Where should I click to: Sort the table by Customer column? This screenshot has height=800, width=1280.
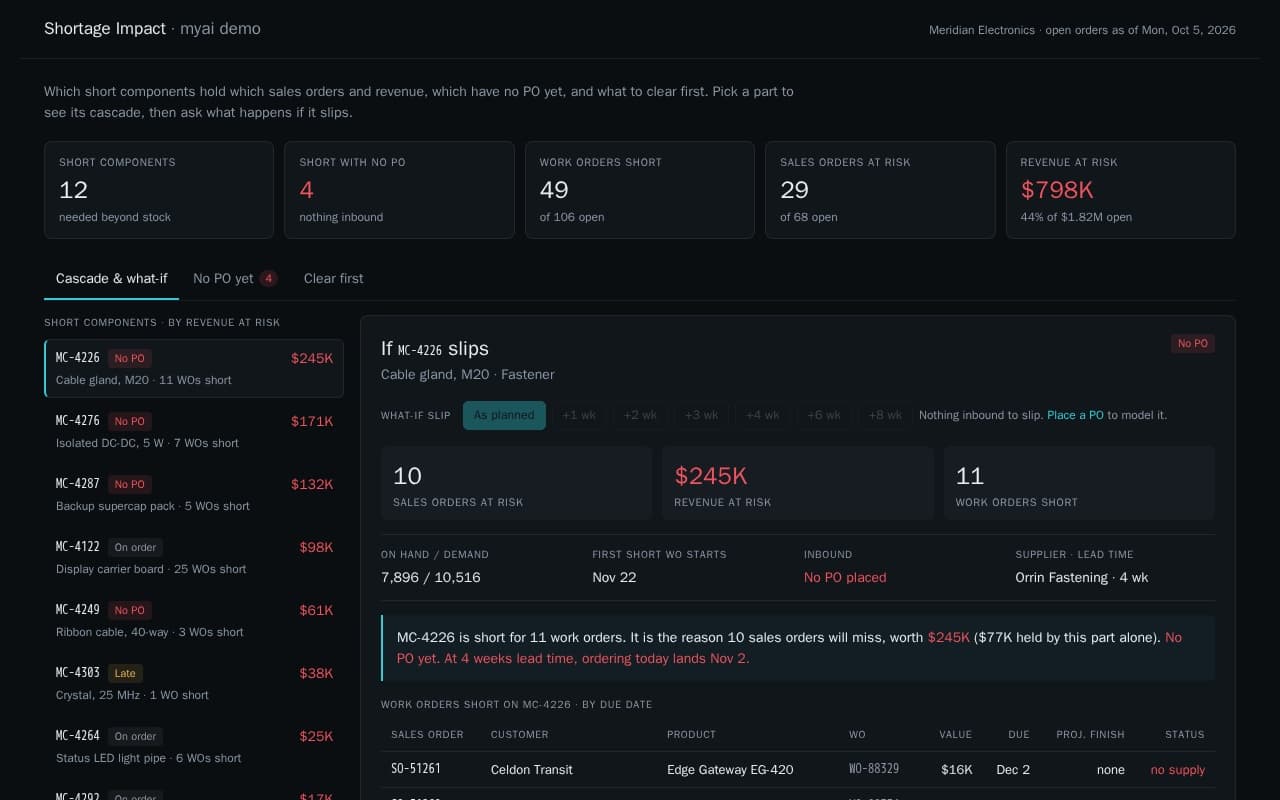pyautogui.click(x=520, y=735)
